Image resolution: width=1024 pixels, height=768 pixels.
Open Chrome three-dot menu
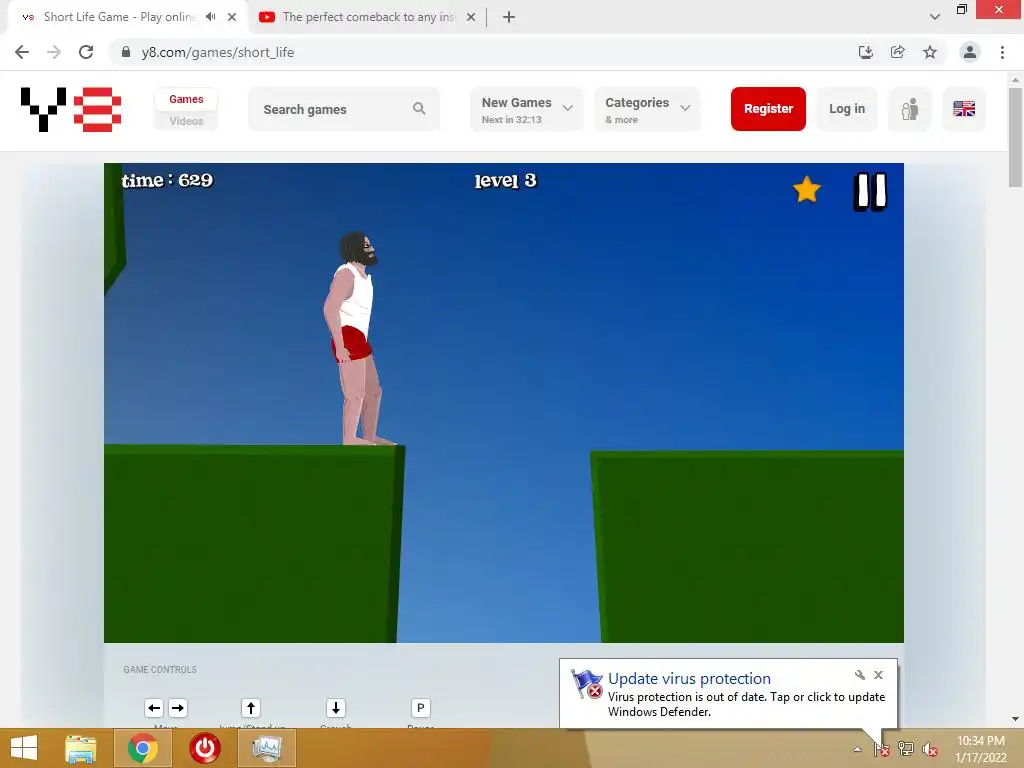click(1002, 52)
